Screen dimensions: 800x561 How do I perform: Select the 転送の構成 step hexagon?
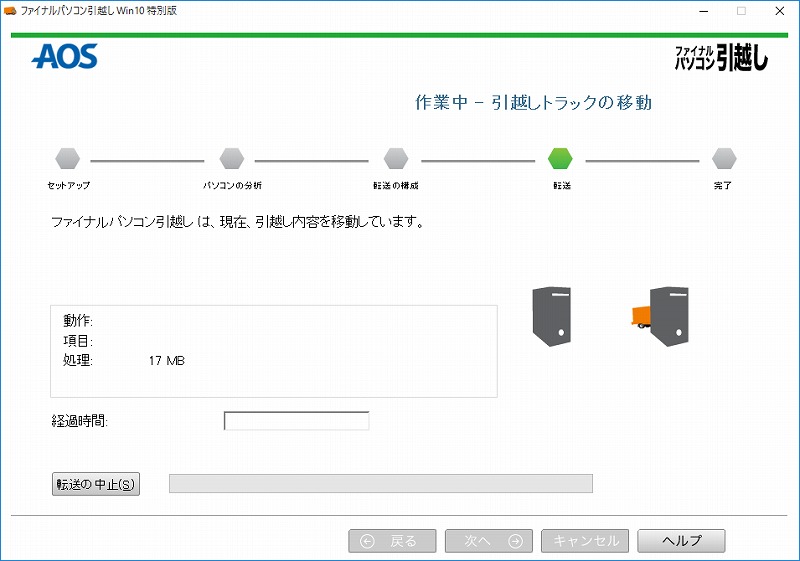tap(396, 159)
